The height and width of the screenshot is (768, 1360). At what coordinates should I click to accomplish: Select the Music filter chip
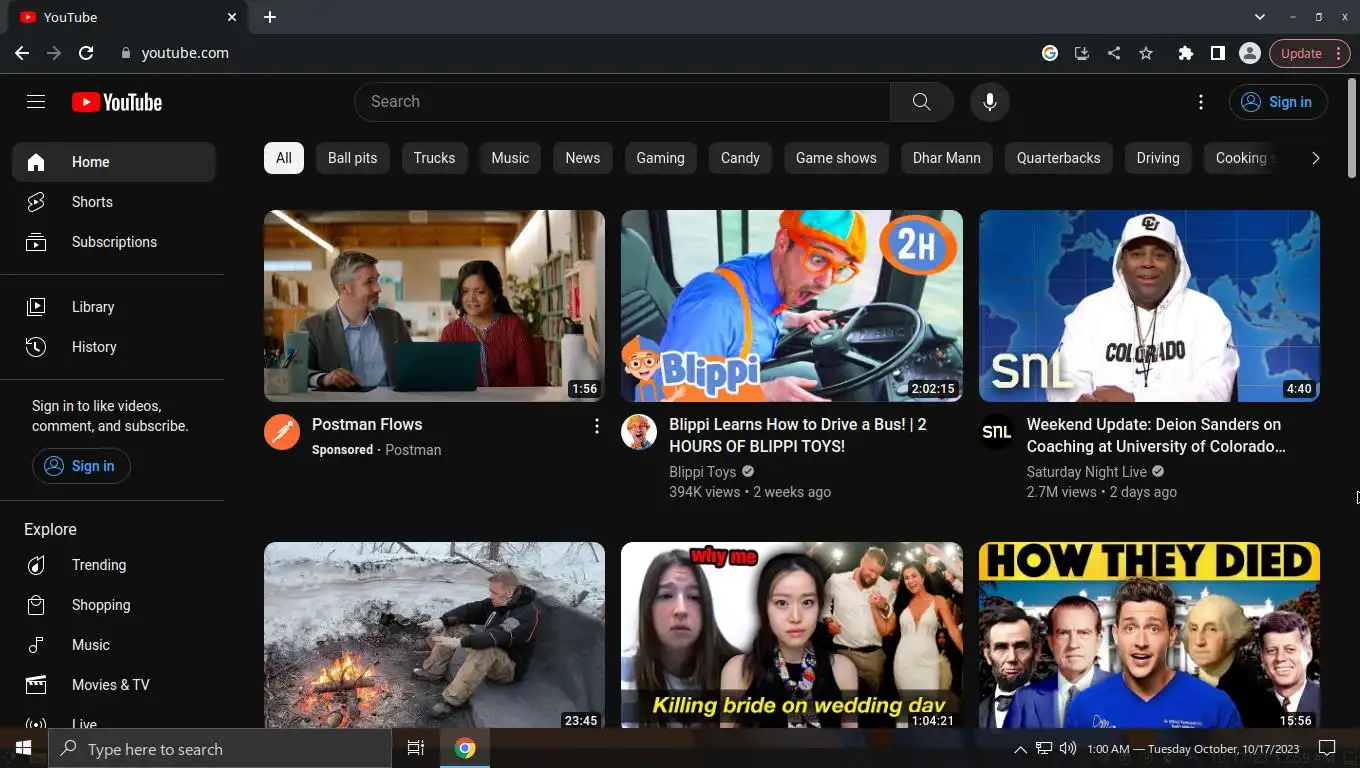510,158
